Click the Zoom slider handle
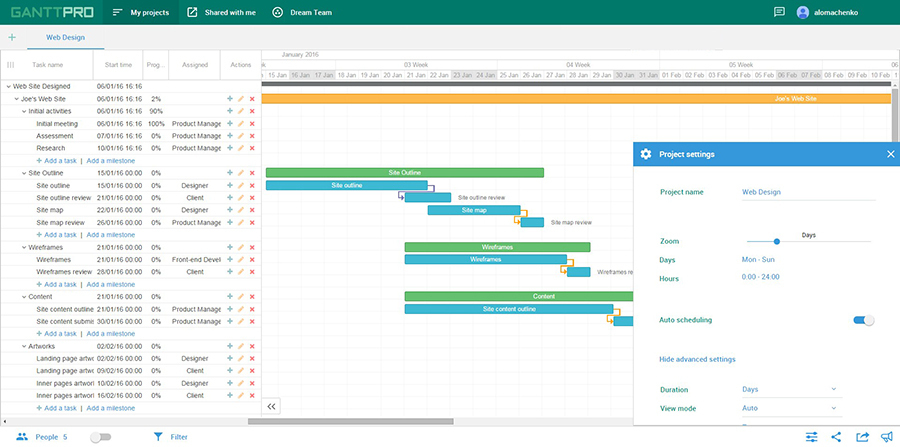Screen dimensions: 900x447 777,242
